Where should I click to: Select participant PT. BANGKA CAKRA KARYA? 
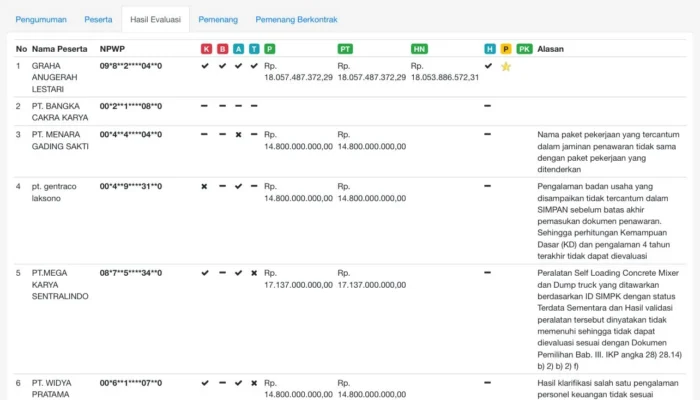click(60, 112)
